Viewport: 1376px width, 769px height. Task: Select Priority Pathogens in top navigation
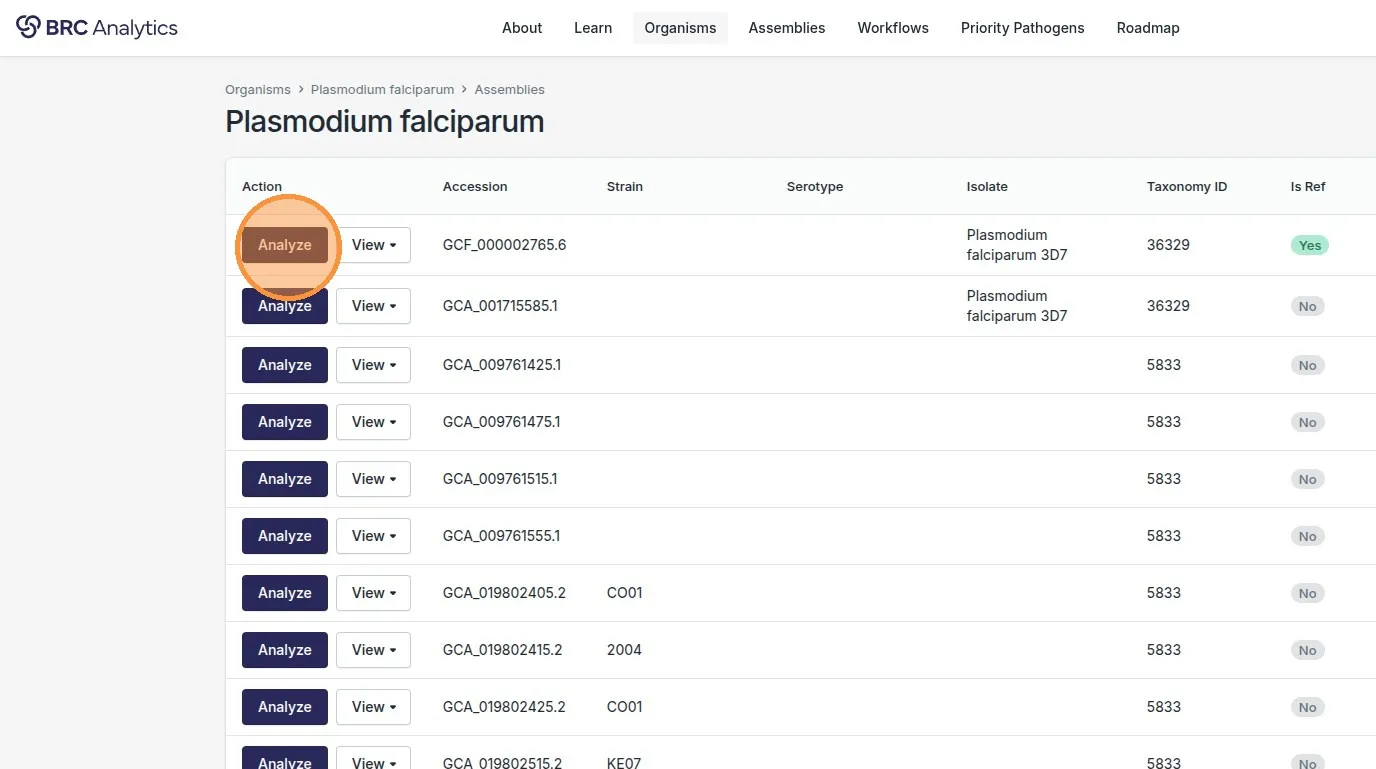[x=1022, y=28]
